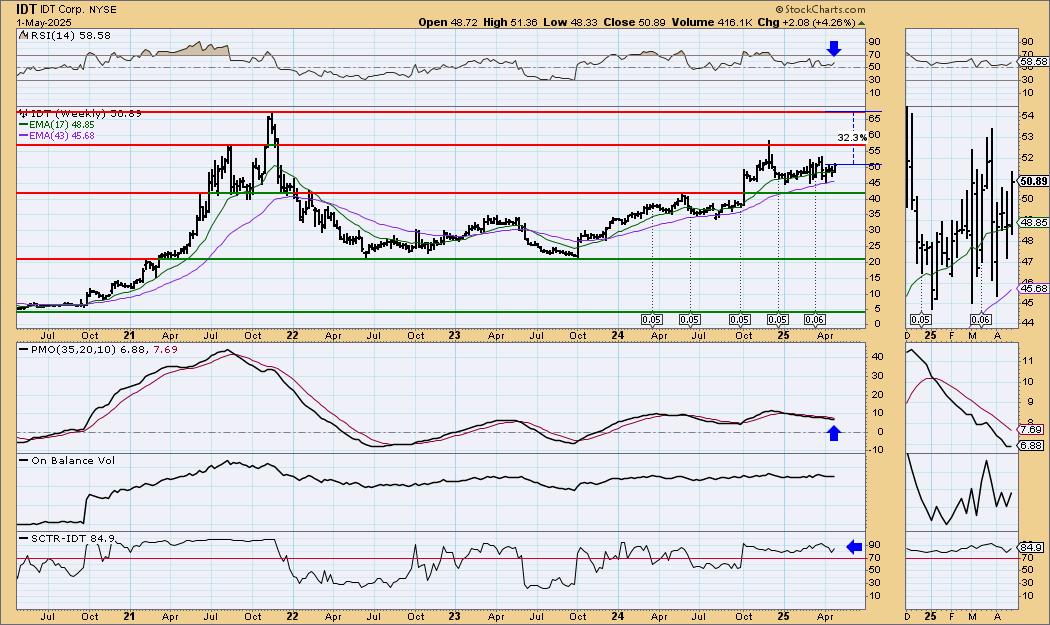Click the purple EMA(43) legend swatch

[23, 135]
